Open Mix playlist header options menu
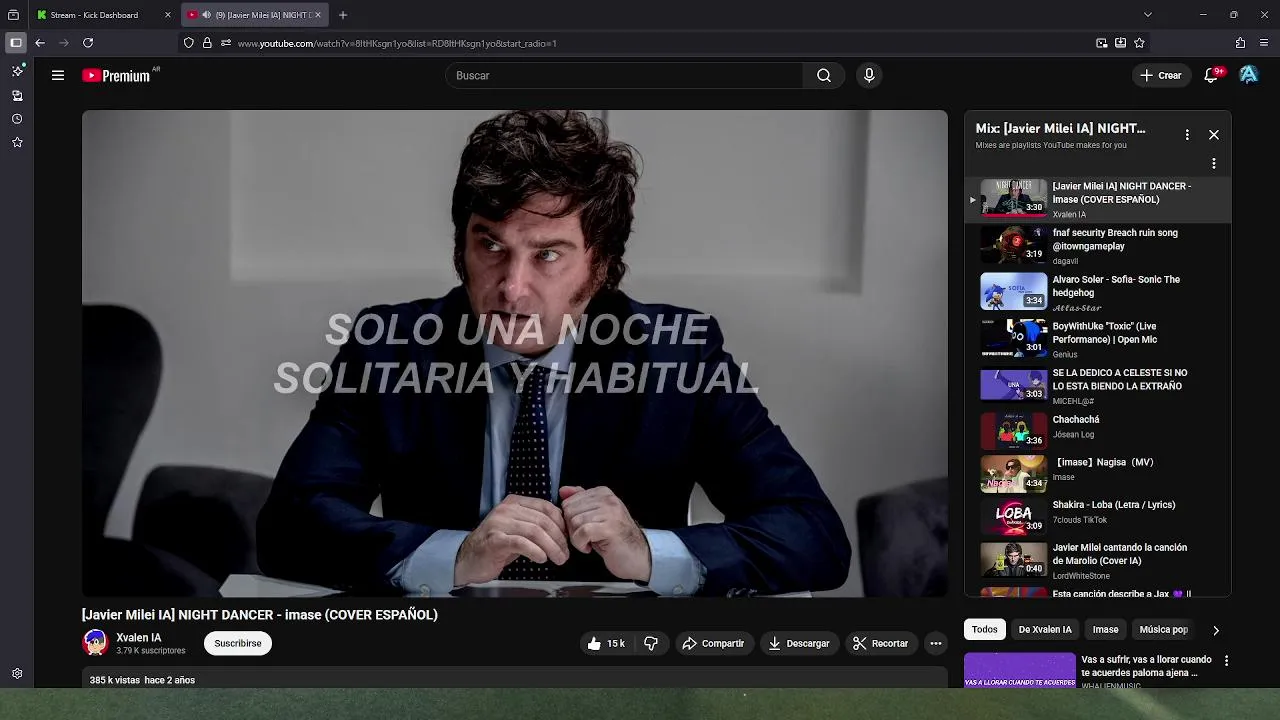 (1187, 134)
